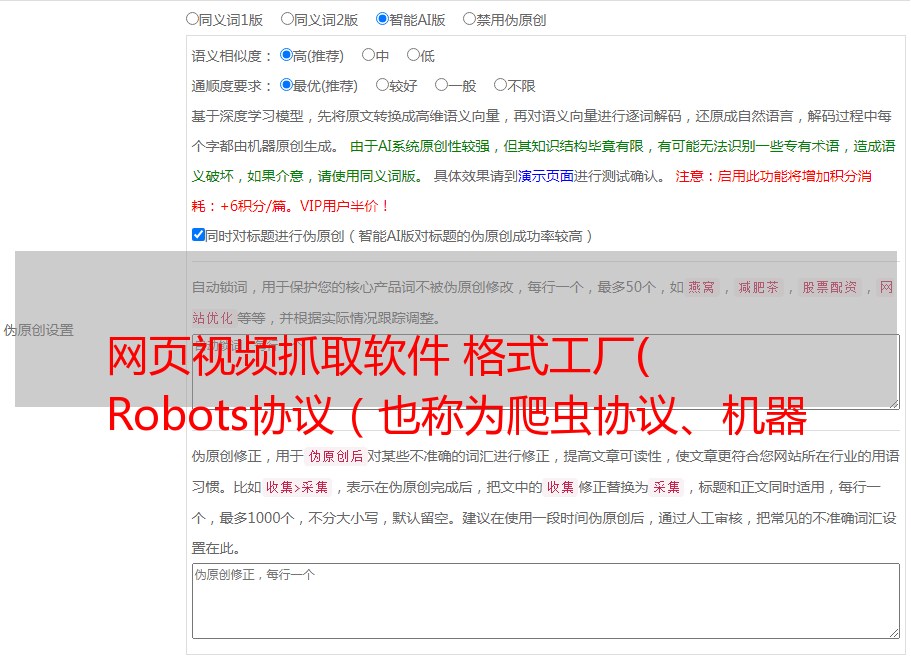The image size is (911, 658).
Task: Choose 一般 for 通顺度要求
Action: (x=440, y=85)
